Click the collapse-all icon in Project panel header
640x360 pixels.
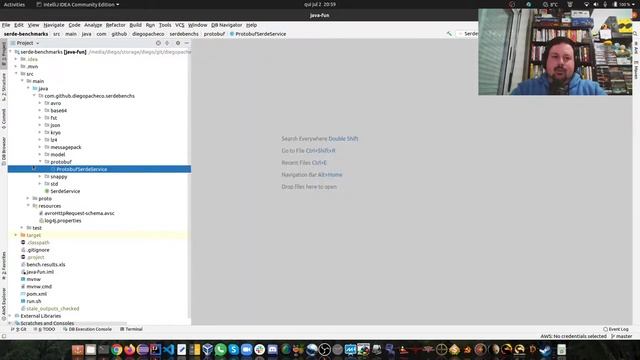pyautogui.click(x=167, y=43)
